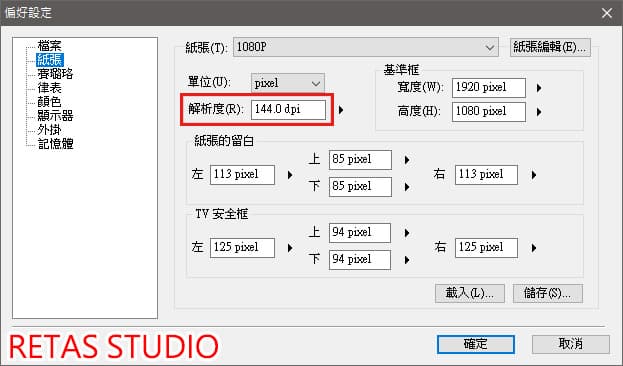
Task: Open arrow beside 紙張的留白 top margin
Action: click(406, 160)
